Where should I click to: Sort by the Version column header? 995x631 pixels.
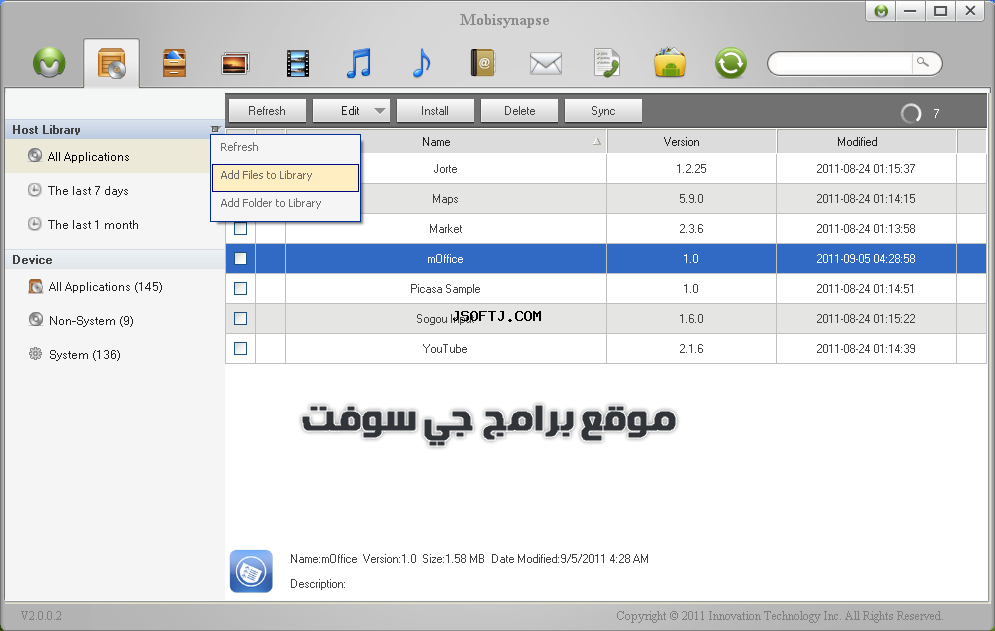tap(691, 142)
